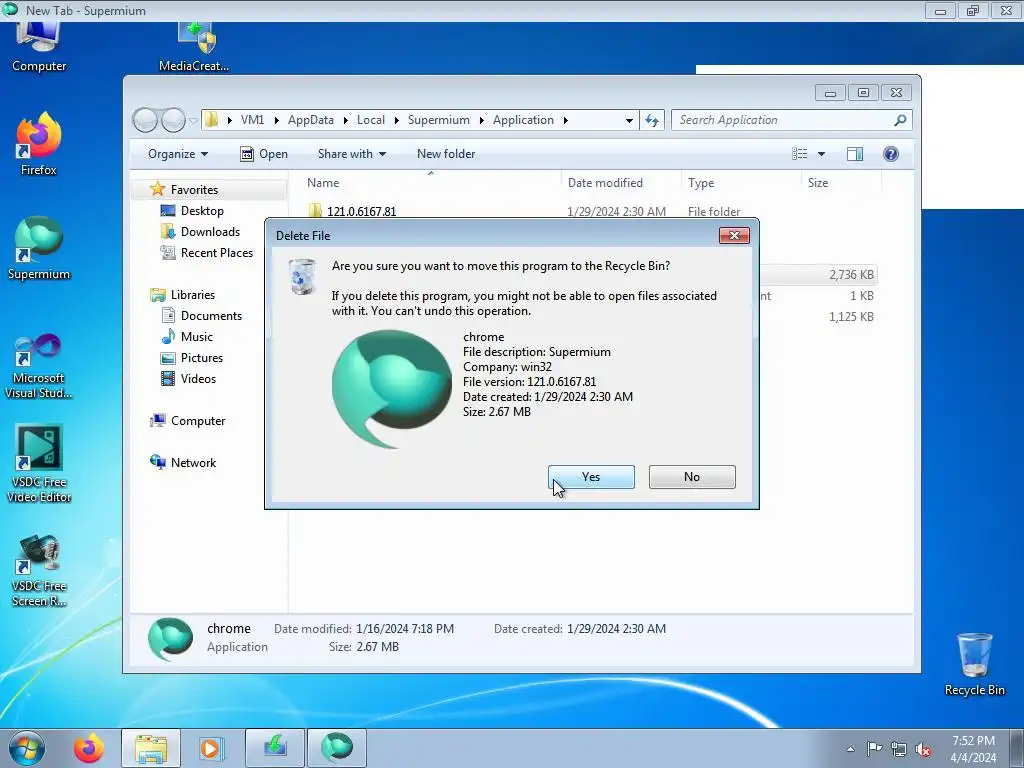
Task: Select Microsoft Visual Studio desktop shortcut
Action: [39, 366]
